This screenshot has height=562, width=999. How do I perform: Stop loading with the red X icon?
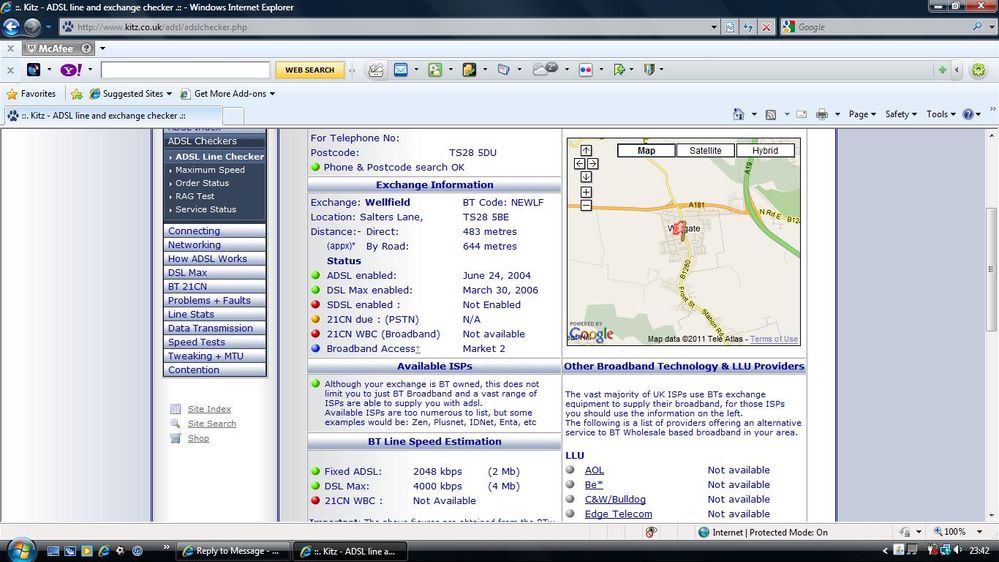(x=766, y=27)
